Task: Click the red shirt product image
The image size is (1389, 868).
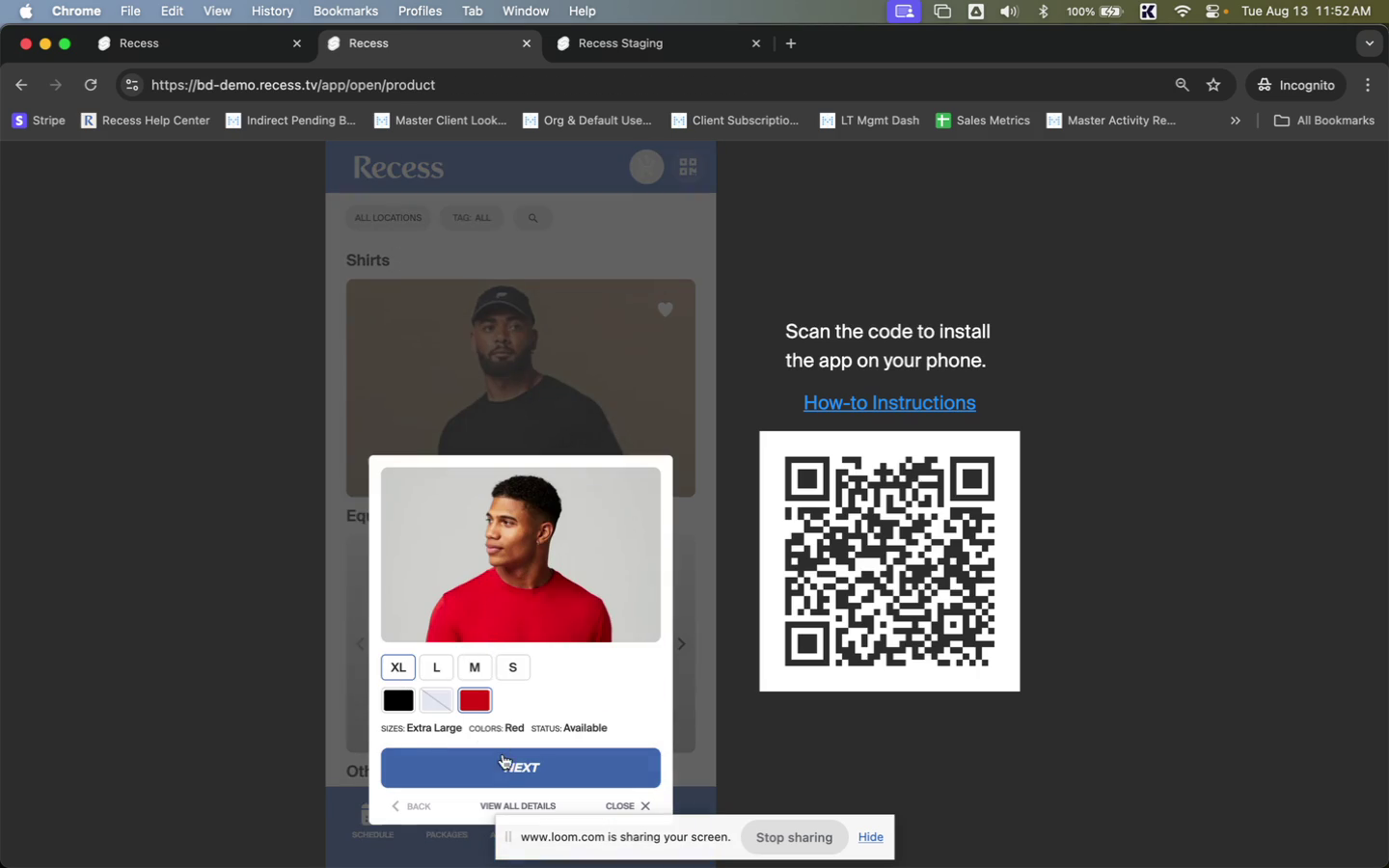Action: coord(521,555)
